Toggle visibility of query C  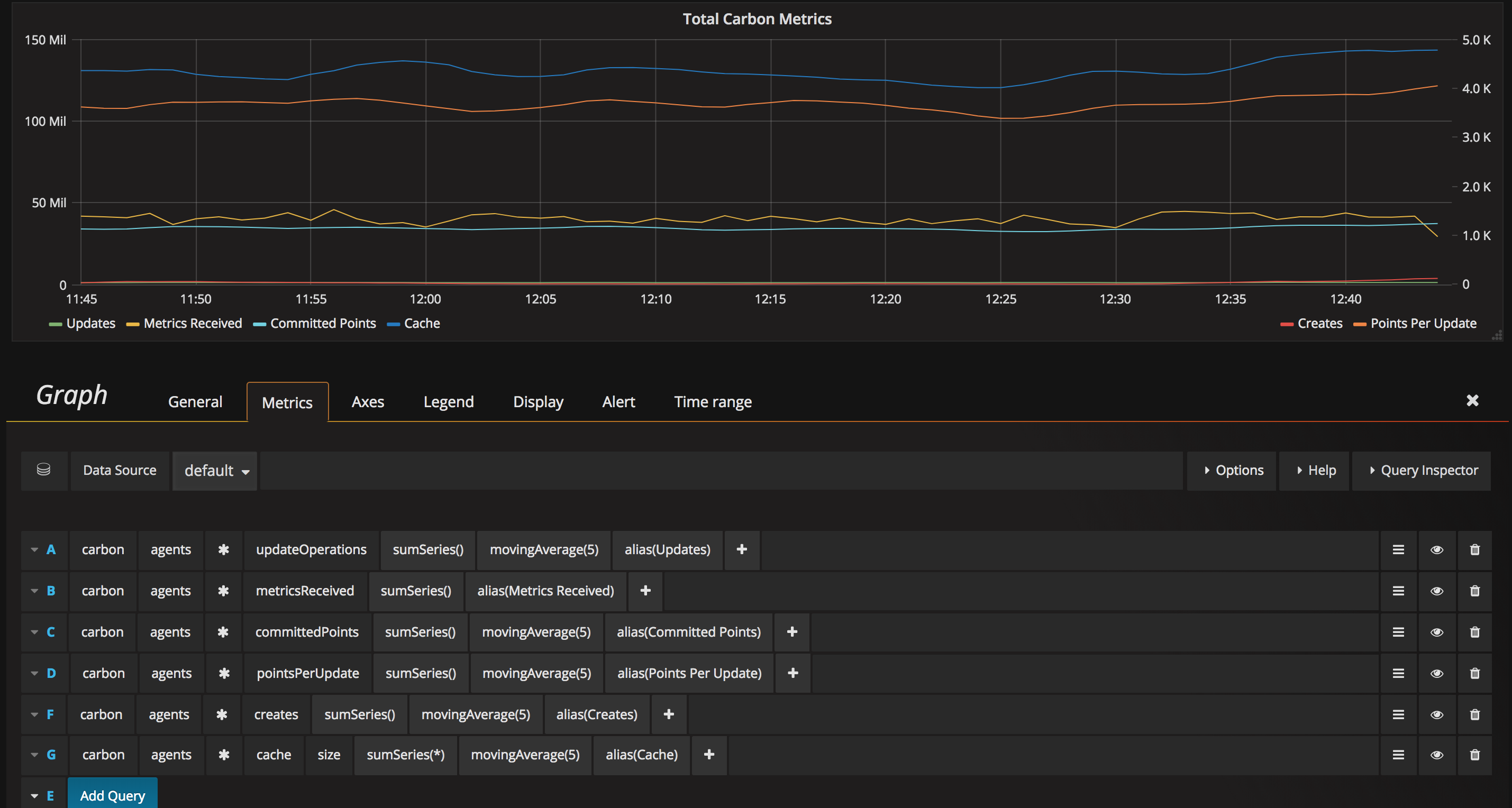click(1437, 632)
